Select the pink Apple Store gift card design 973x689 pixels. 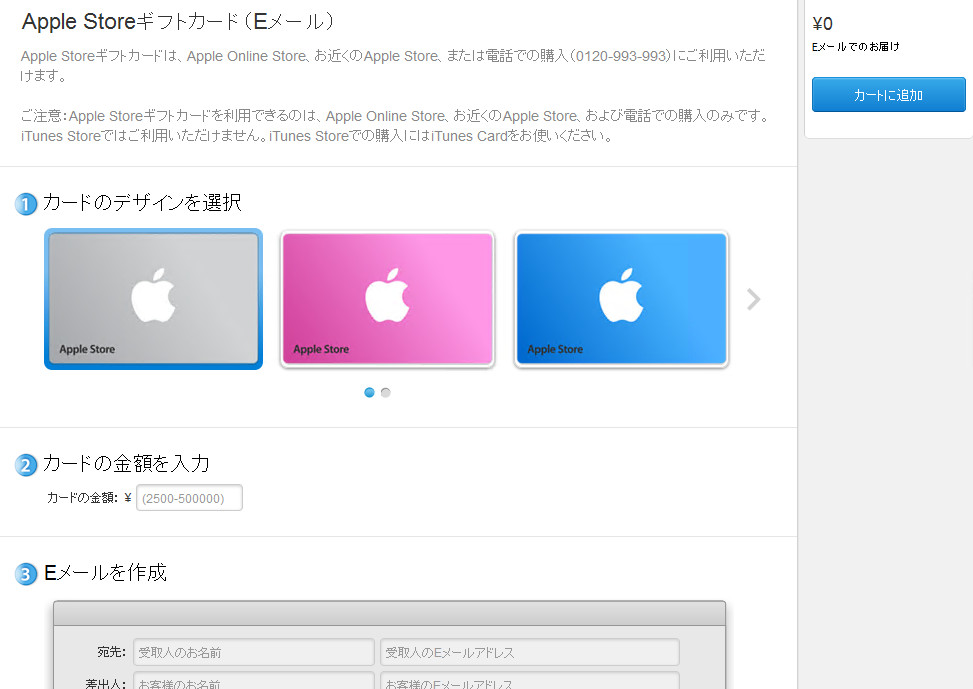(x=387, y=299)
